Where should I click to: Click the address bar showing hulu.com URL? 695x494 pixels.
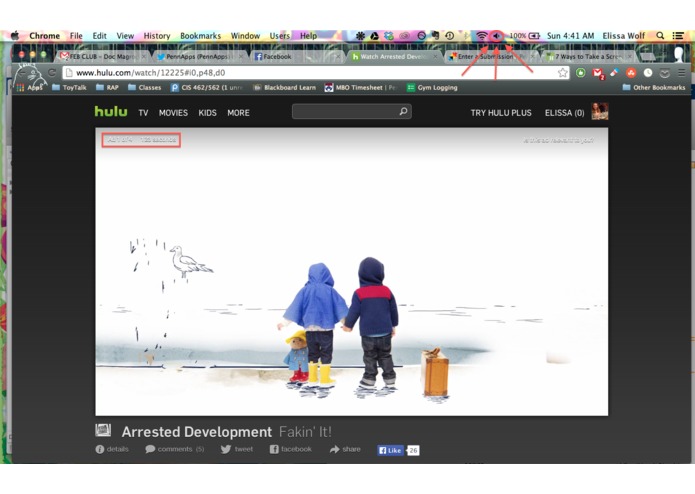tap(310, 73)
